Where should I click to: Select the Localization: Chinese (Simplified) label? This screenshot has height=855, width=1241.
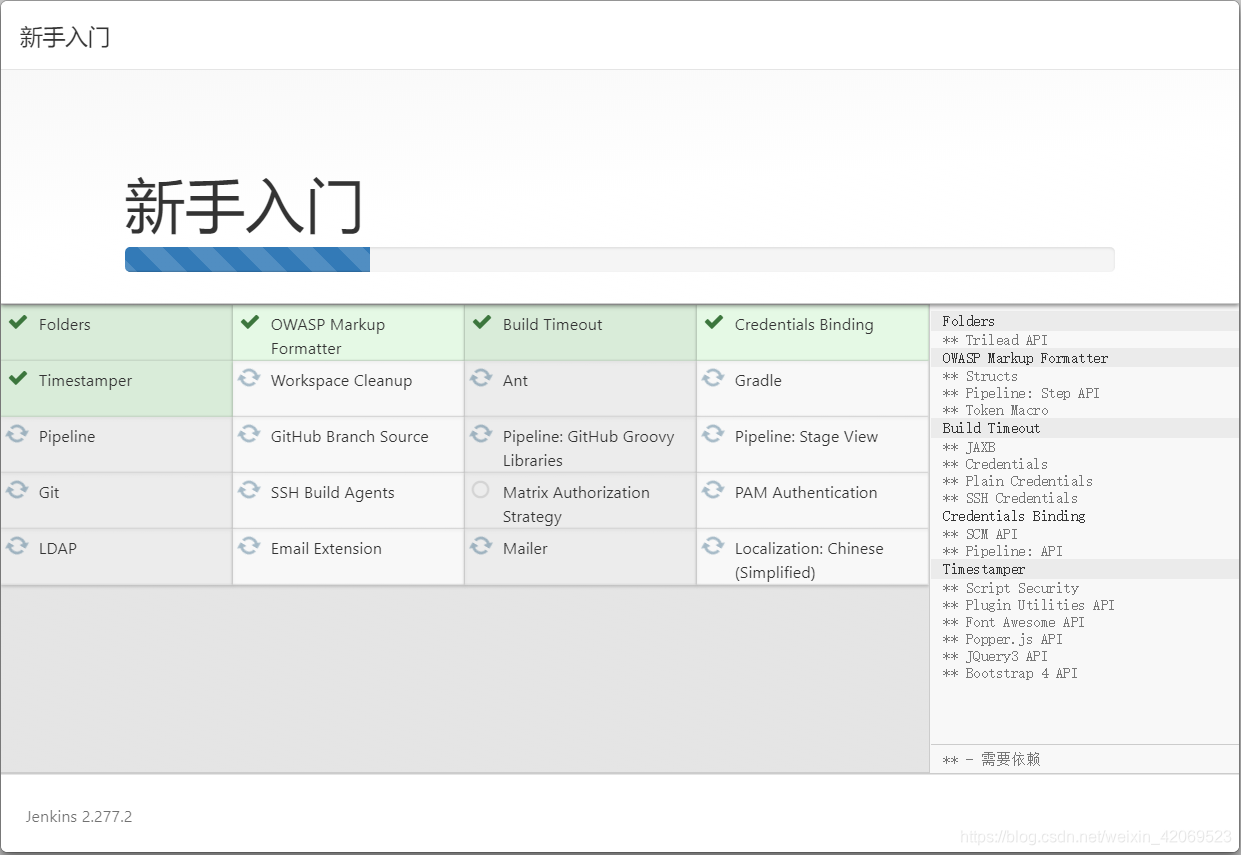click(809, 561)
